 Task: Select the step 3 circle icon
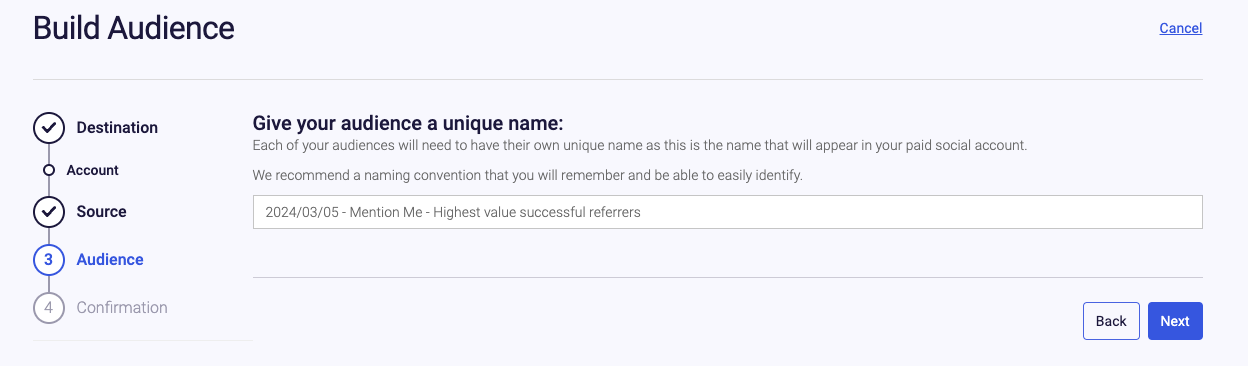pos(49,260)
